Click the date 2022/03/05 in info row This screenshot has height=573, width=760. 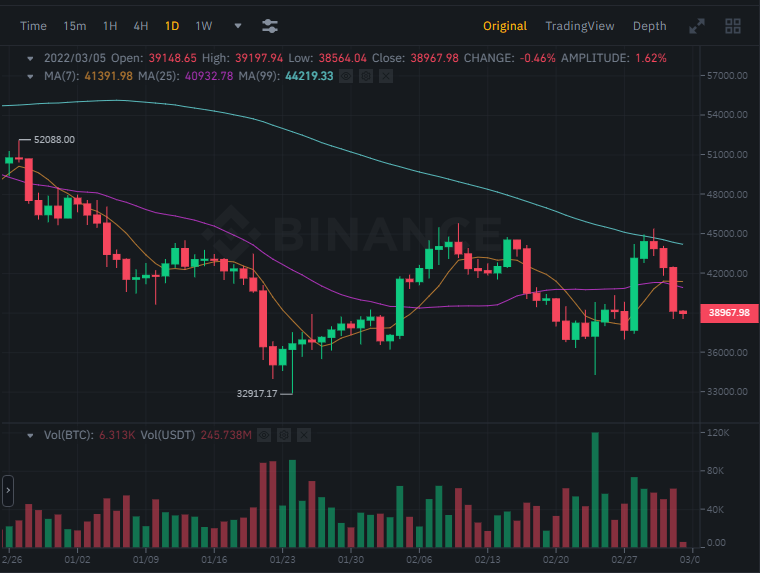tap(75, 58)
